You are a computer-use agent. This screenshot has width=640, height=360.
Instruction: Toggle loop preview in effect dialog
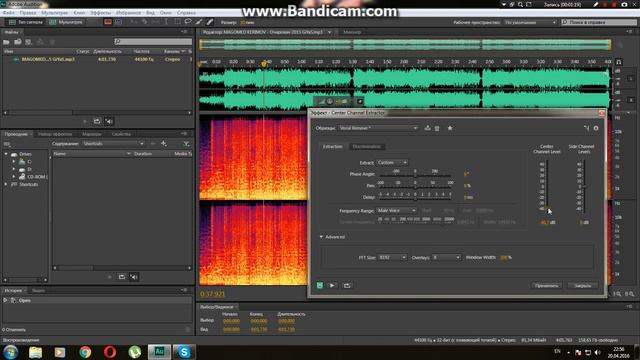click(347, 285)
